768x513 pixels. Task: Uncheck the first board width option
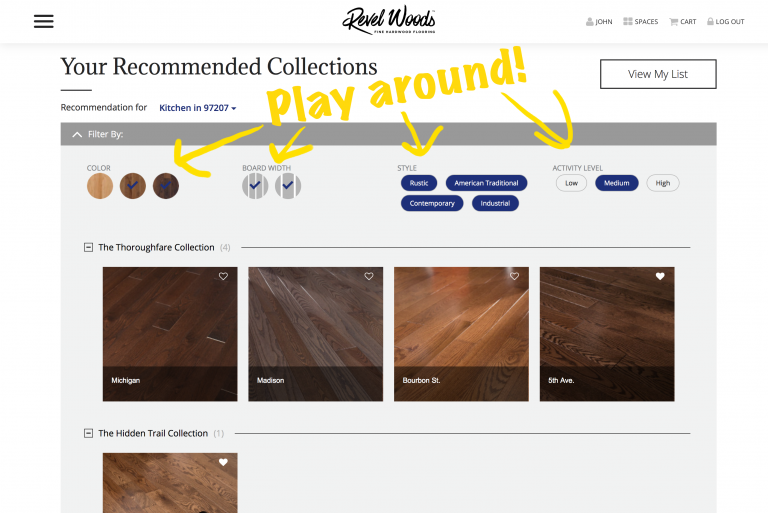coord(255,186)
